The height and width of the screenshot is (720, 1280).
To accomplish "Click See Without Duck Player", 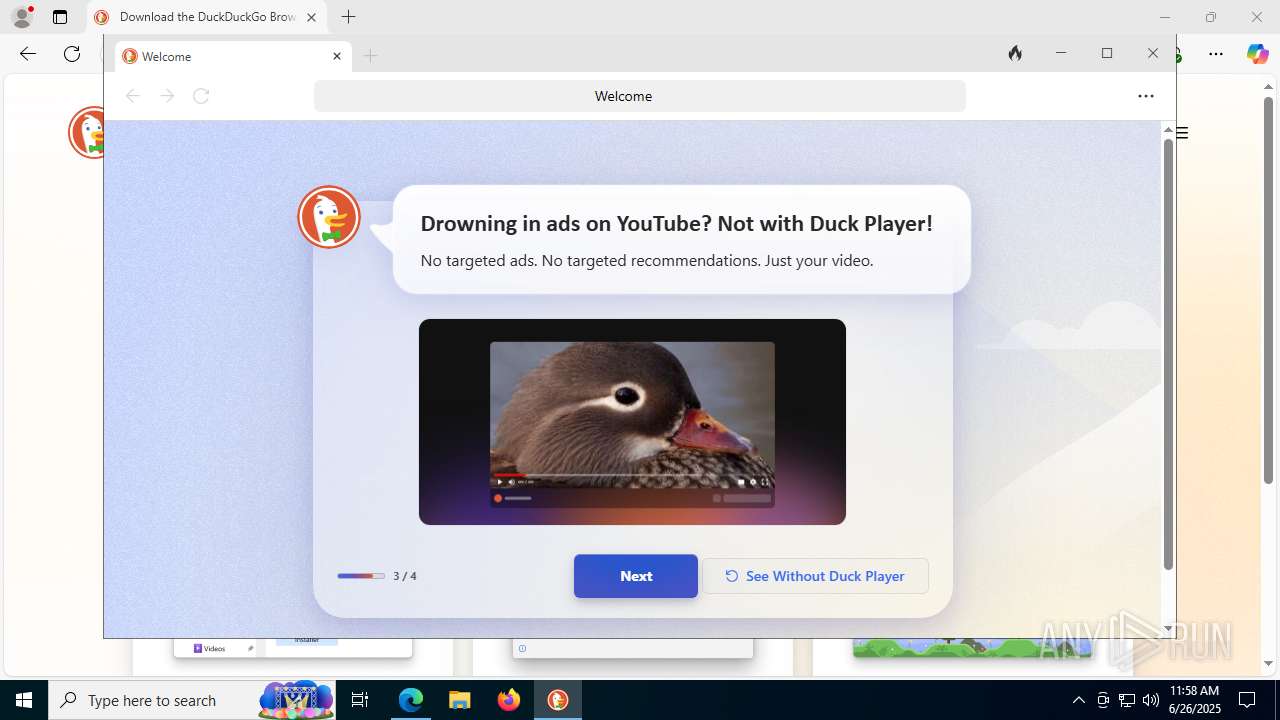I will pyautogui.click(x=815, y=576).
